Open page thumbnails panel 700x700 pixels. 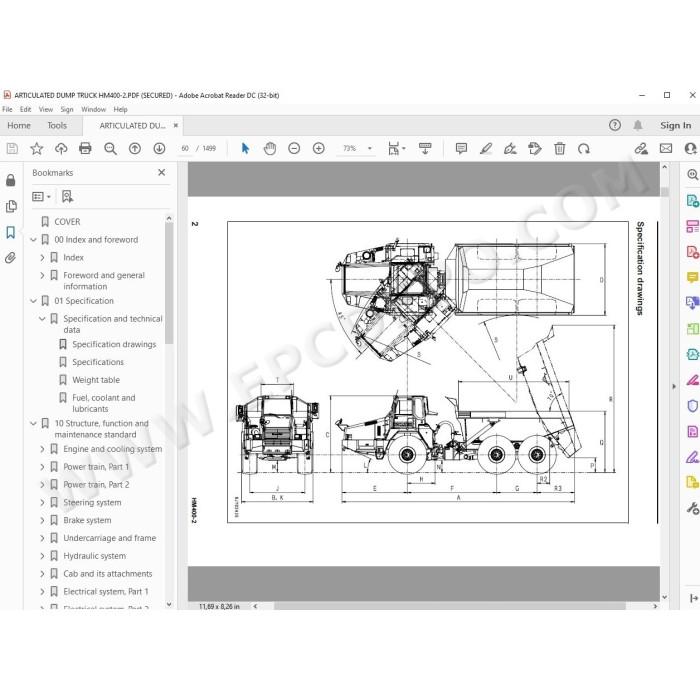click(11, 206)
